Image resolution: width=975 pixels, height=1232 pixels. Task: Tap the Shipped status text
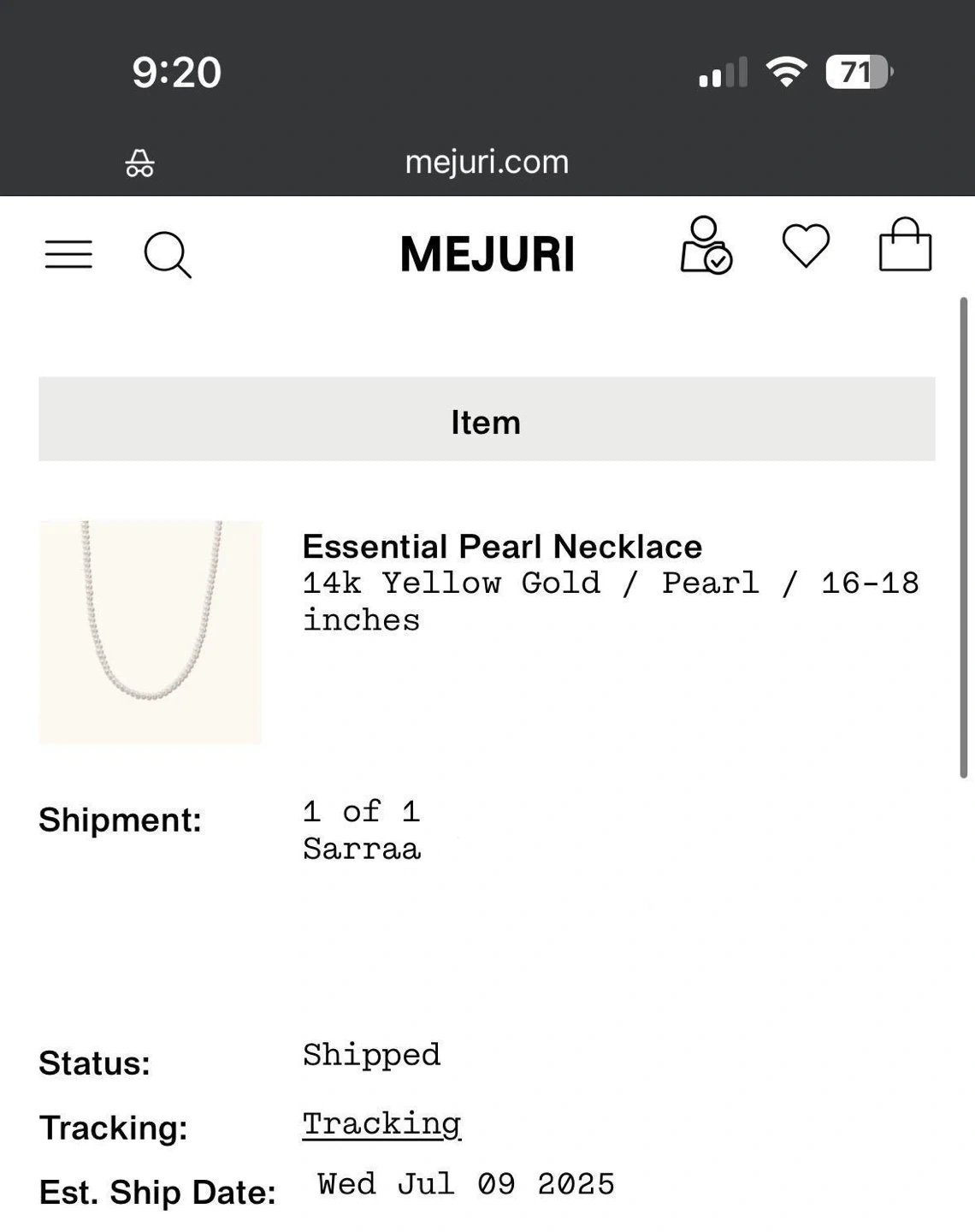371,1055
